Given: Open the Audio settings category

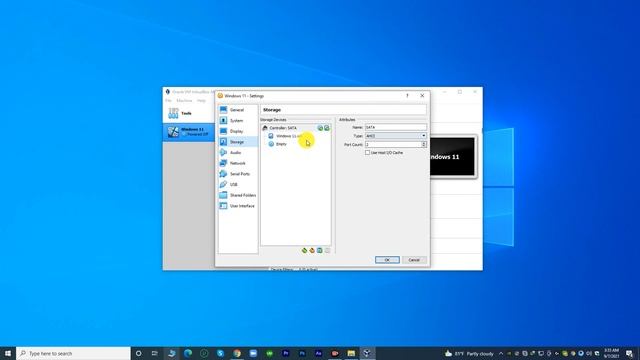Looking at the screenshot, I should [238, 152].
